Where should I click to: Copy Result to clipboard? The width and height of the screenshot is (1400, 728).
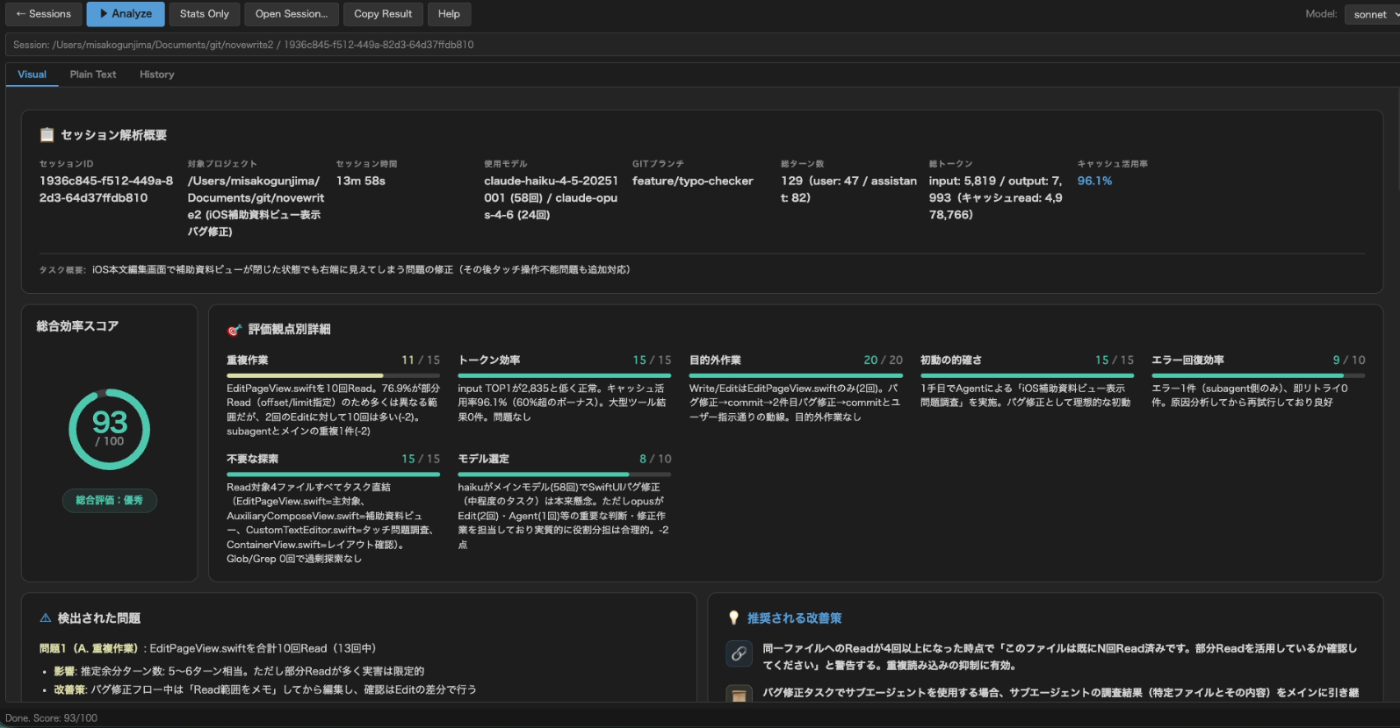coord(383,14)
